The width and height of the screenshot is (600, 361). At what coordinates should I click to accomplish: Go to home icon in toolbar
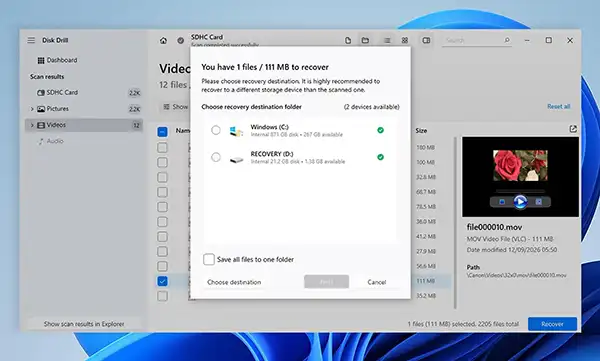point(163,41)
